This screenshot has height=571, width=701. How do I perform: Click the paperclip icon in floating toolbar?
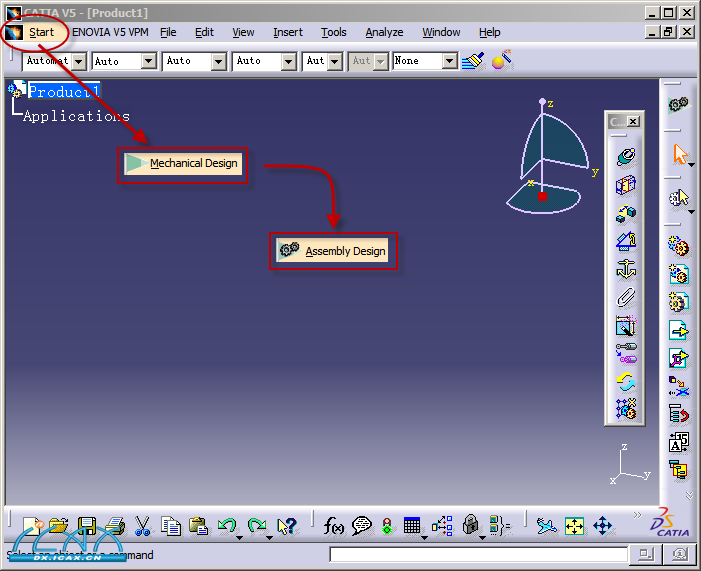tap(626, 297)
